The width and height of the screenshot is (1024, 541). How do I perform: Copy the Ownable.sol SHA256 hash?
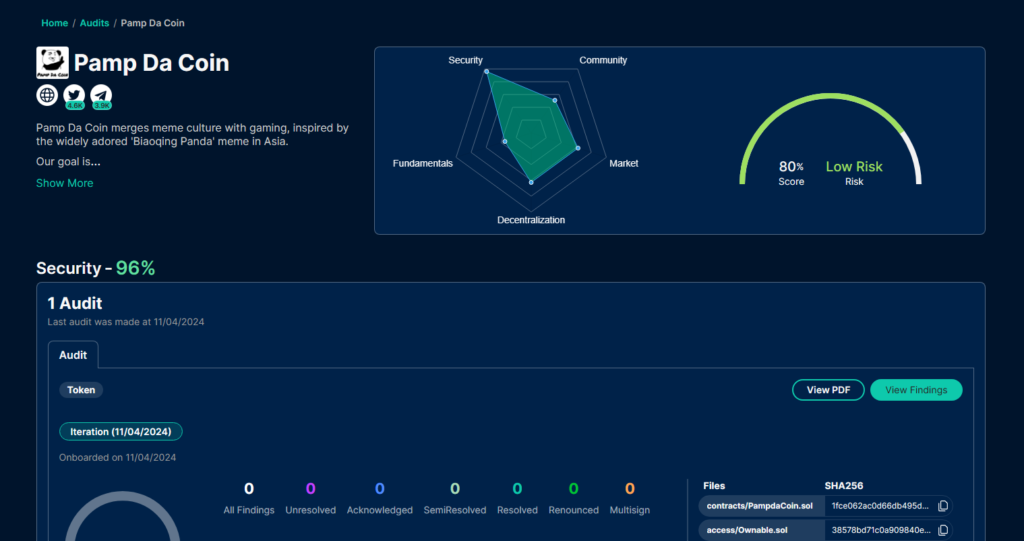click(943, 530)
